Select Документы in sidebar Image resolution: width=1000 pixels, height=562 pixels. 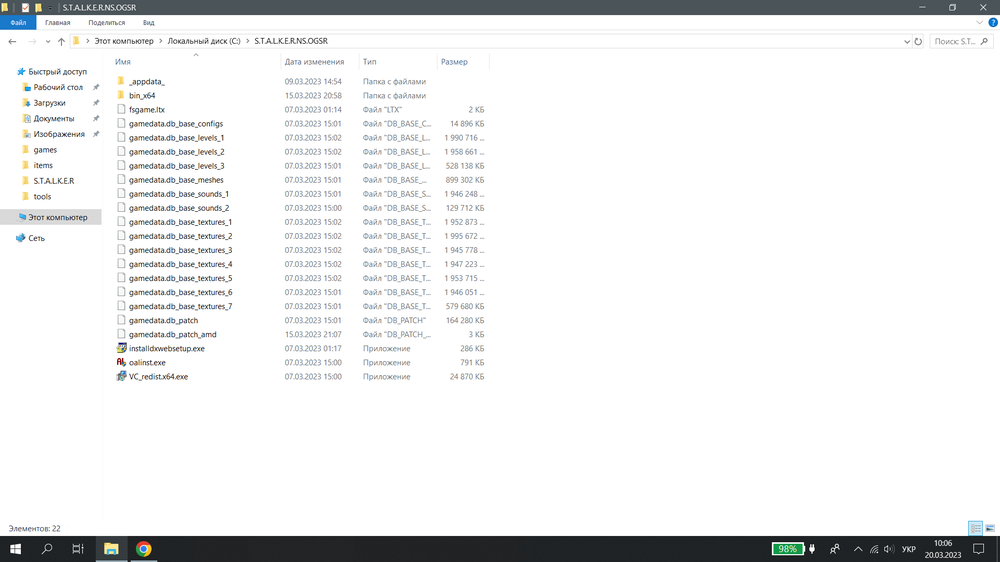[54, 119]
